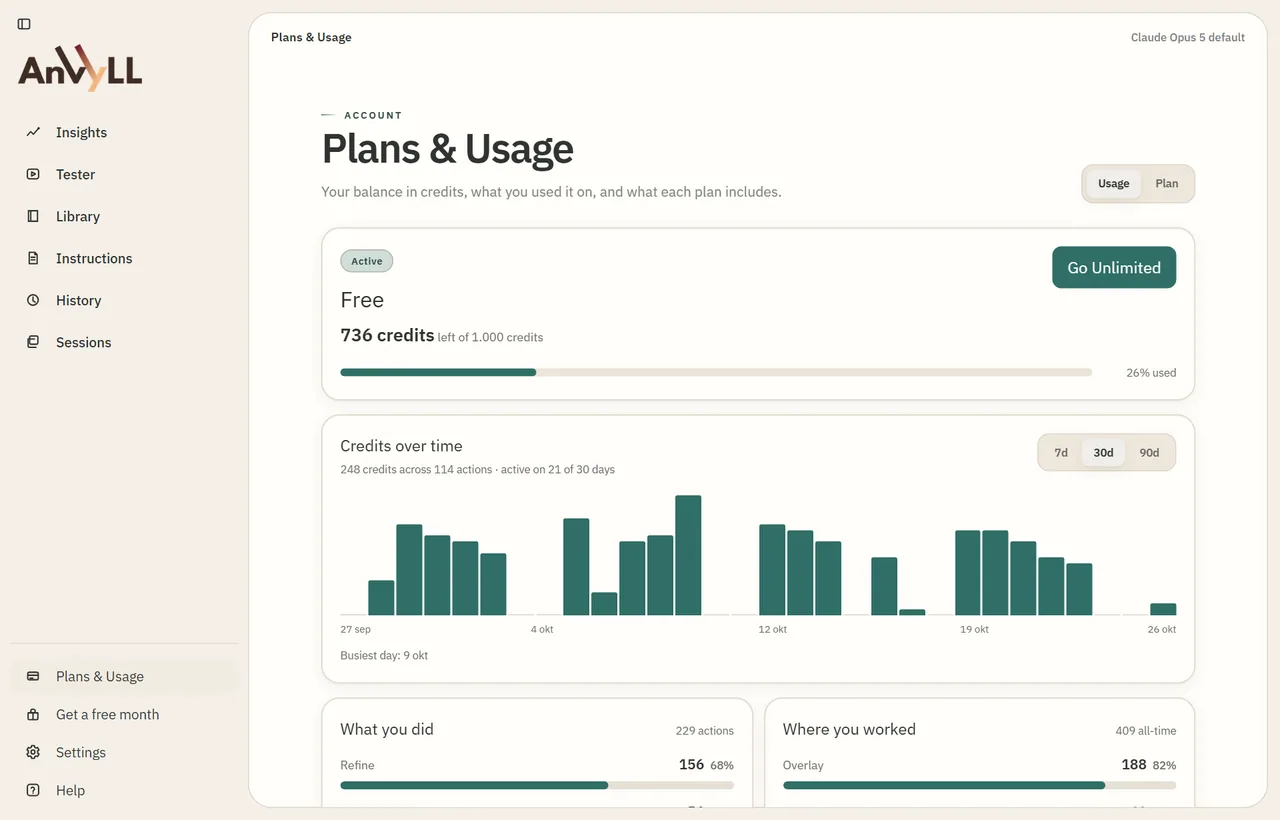Click the Tester play icon
This screenshot has height=820, width=1280.
coord(33,174)
